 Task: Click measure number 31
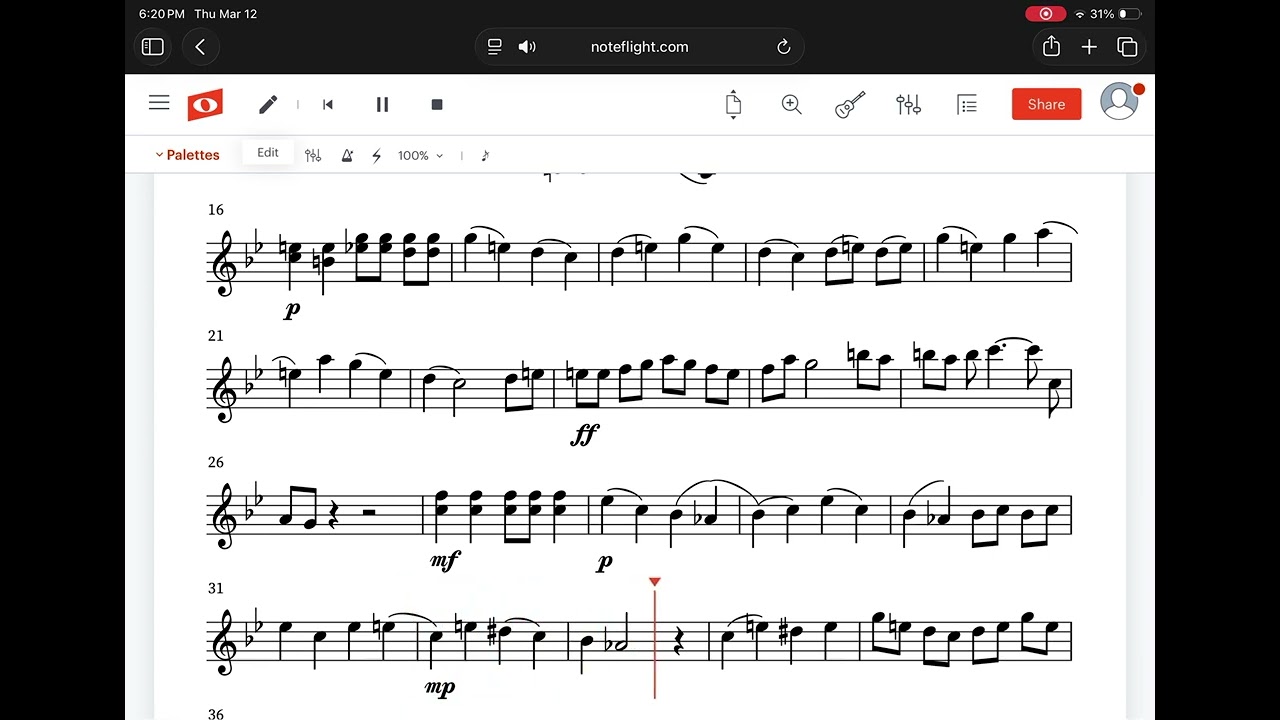[x=216, y=588]
